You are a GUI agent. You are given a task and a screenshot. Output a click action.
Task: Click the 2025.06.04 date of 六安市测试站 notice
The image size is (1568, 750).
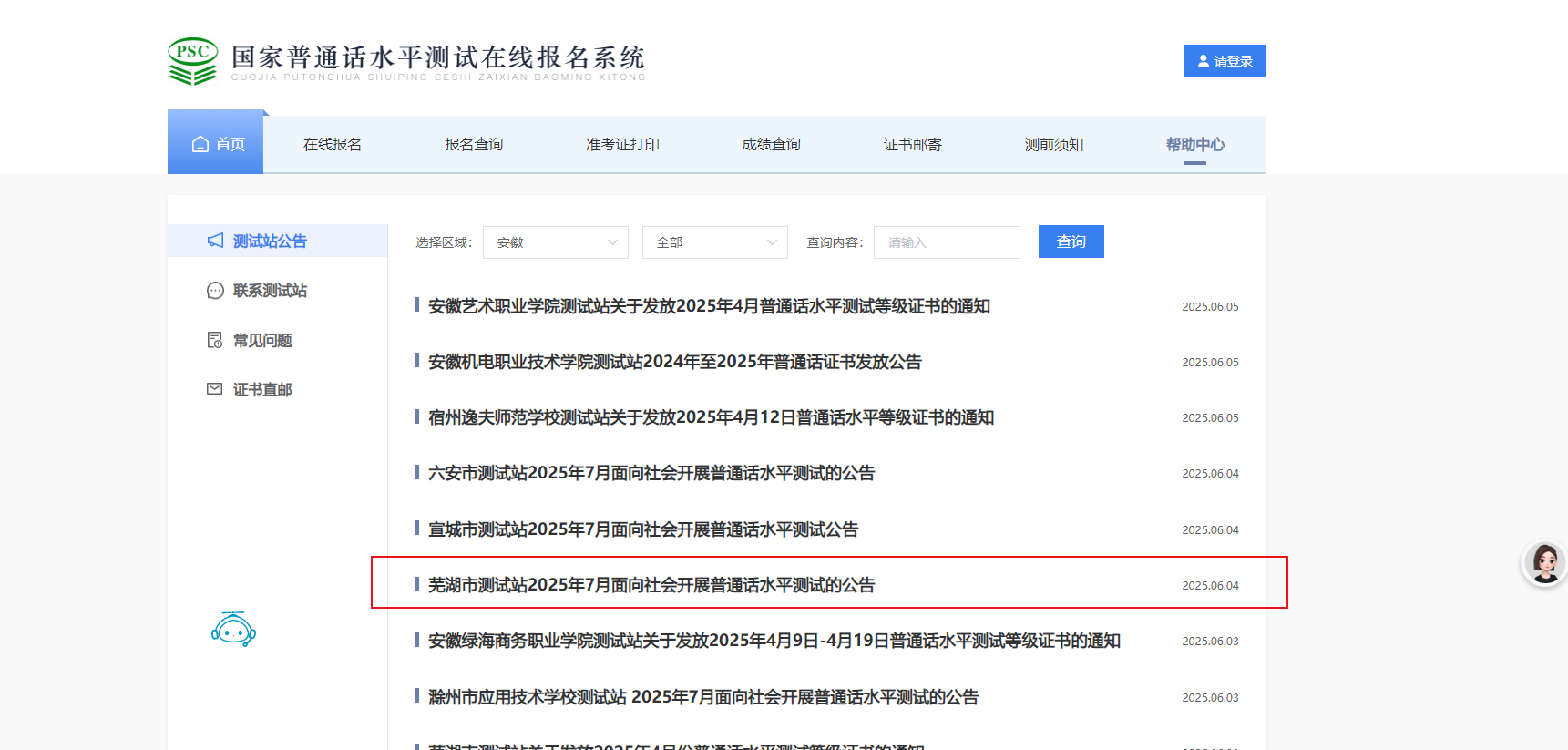click(1210, 474)
